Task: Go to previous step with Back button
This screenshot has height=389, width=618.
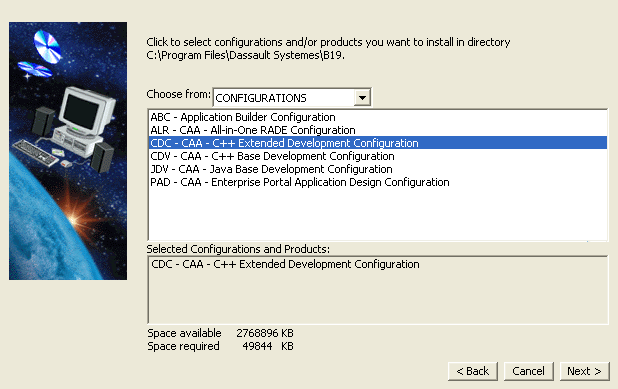Action: (x=473, y=371)
